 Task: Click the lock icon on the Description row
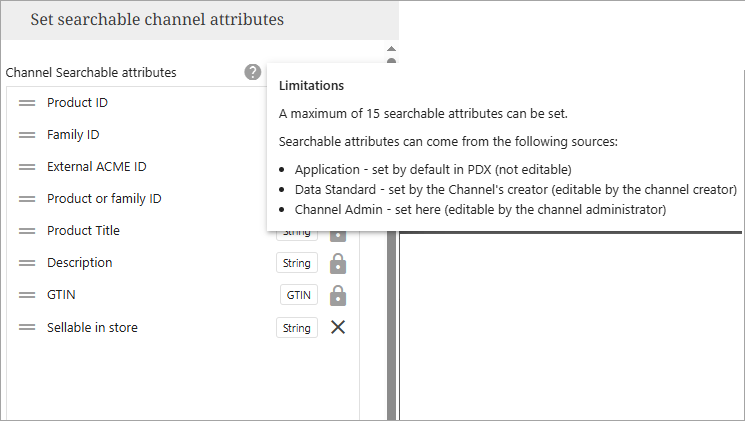click(338, 264)
